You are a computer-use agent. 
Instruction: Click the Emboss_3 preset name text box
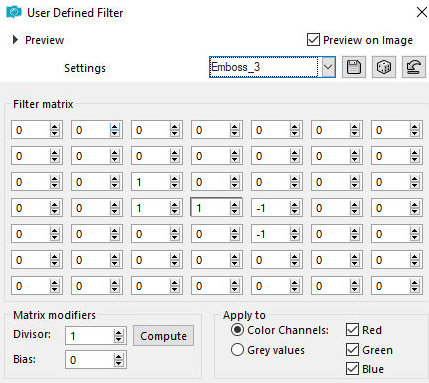264,67
